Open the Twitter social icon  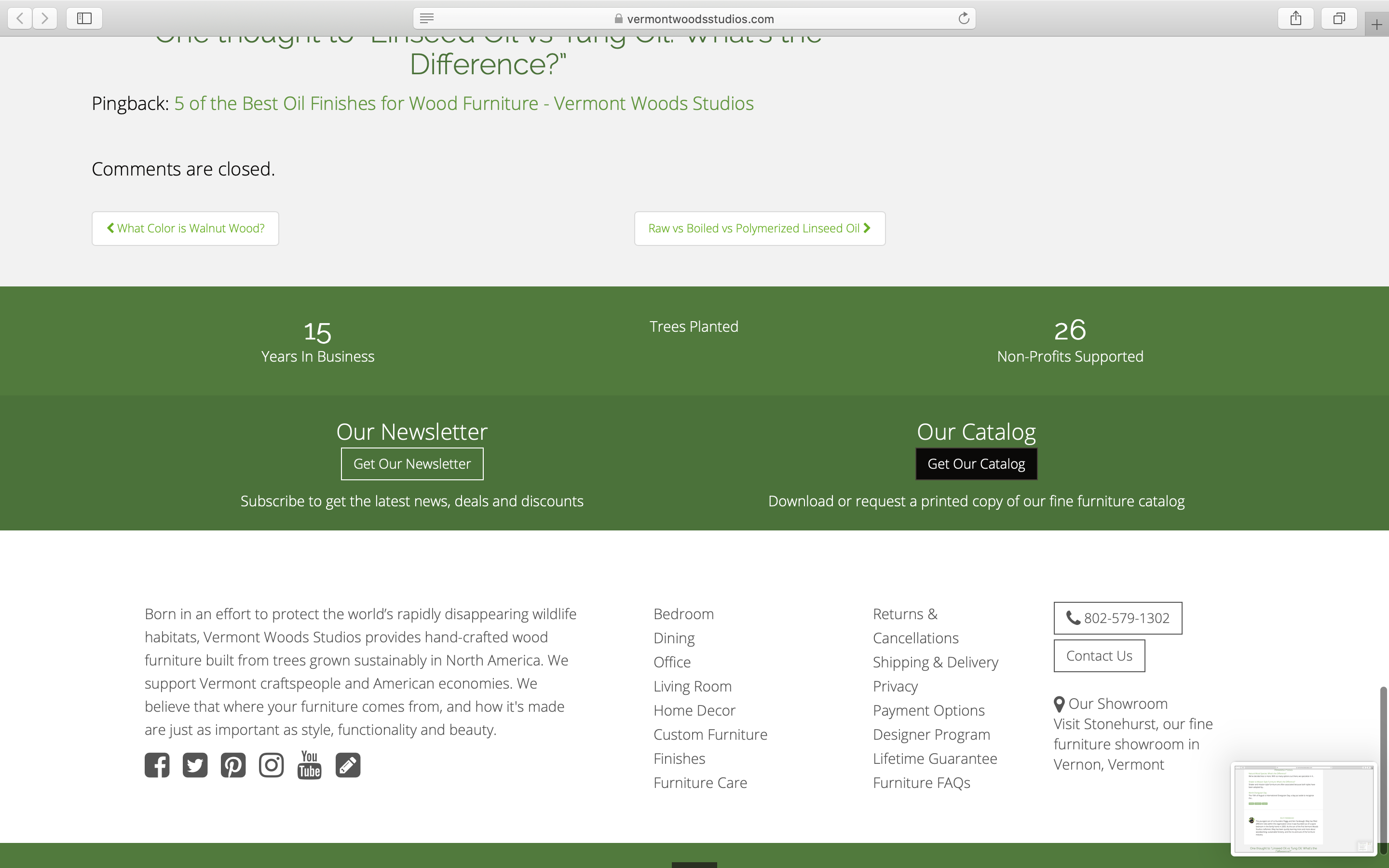coord(195,765)
